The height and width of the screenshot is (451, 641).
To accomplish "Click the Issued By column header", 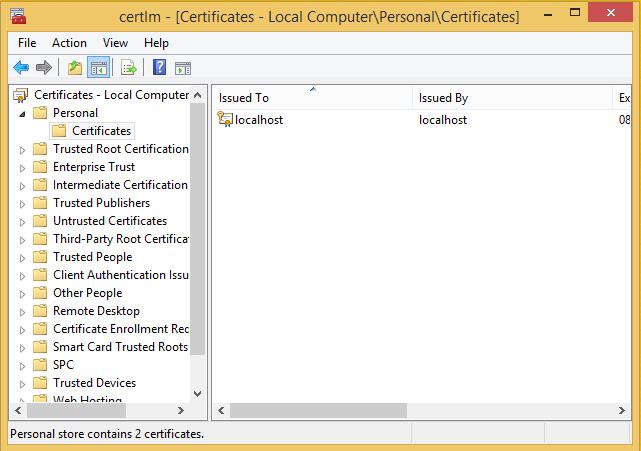I will [510, 98].
